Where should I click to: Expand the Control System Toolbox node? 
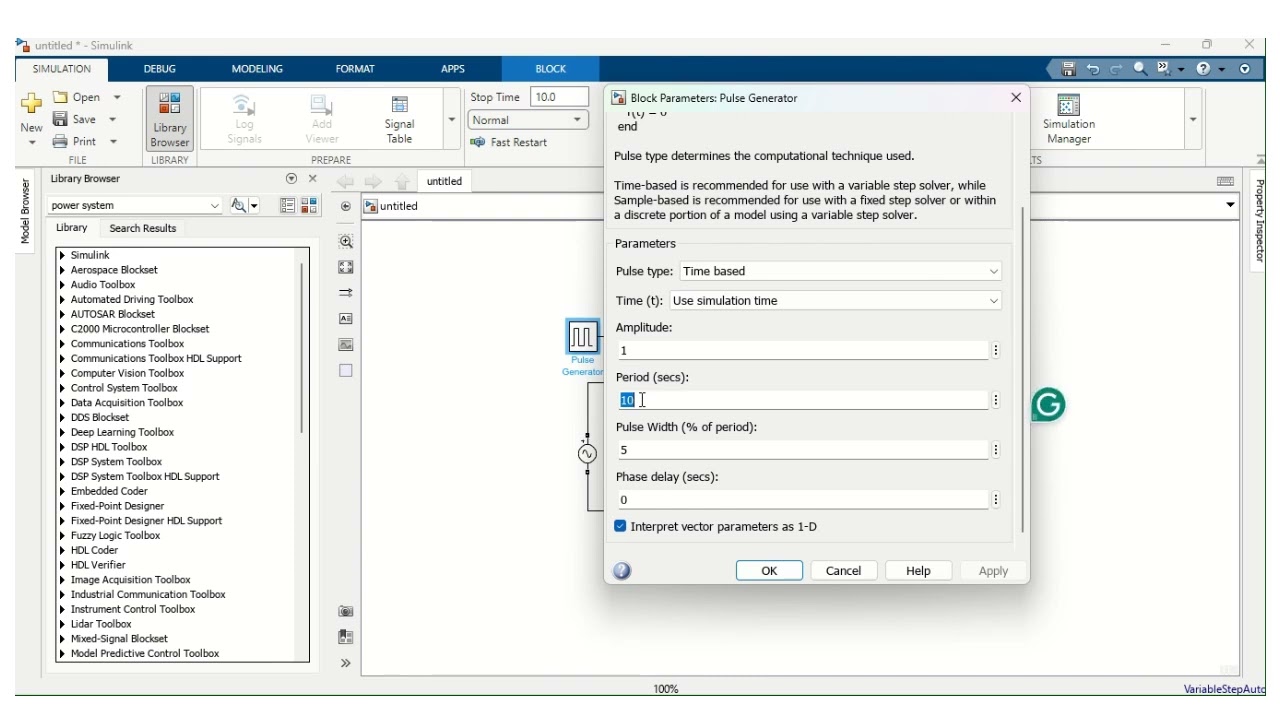point(63,388)
